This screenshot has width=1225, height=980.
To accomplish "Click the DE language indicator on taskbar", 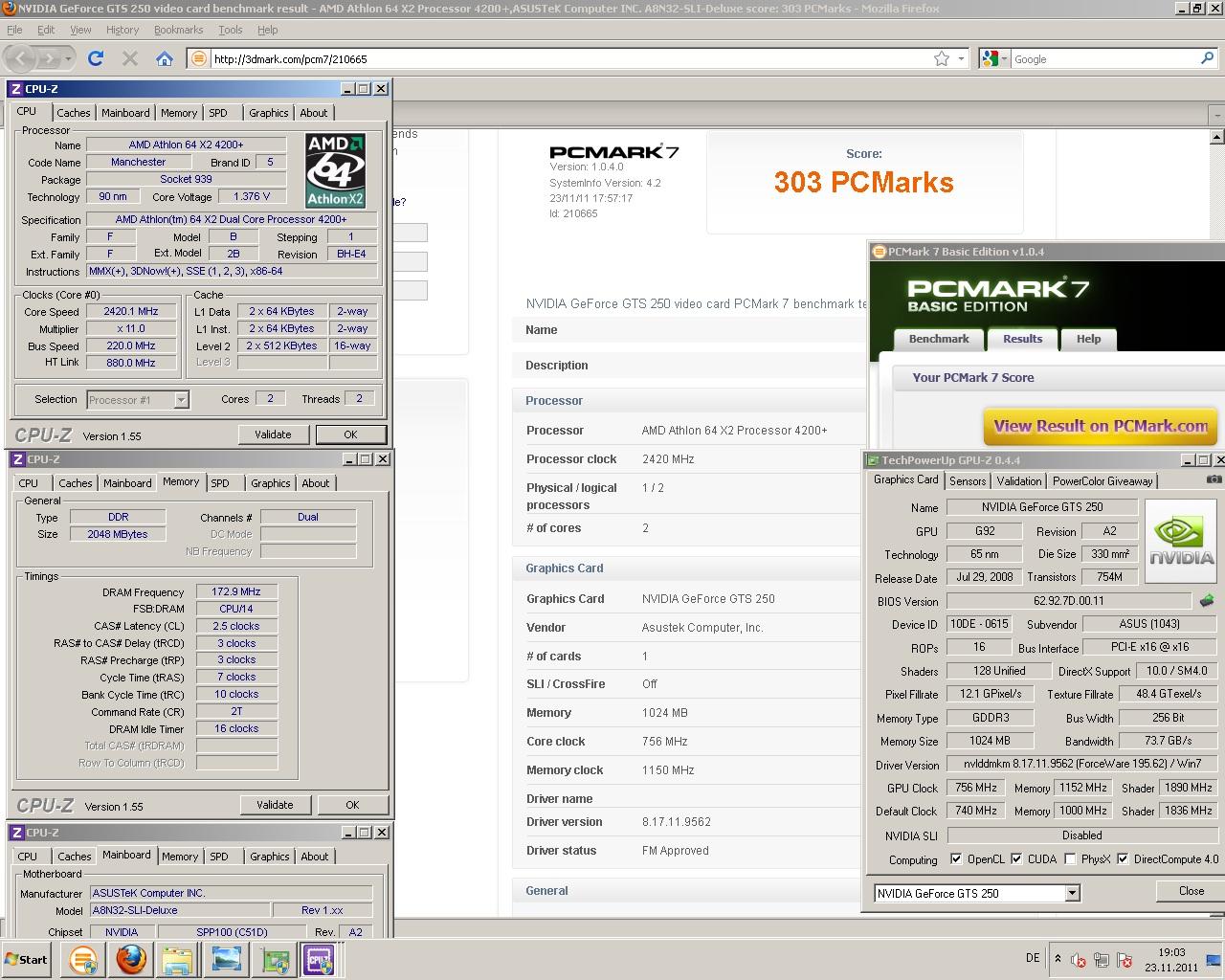I will (1033, 958).
